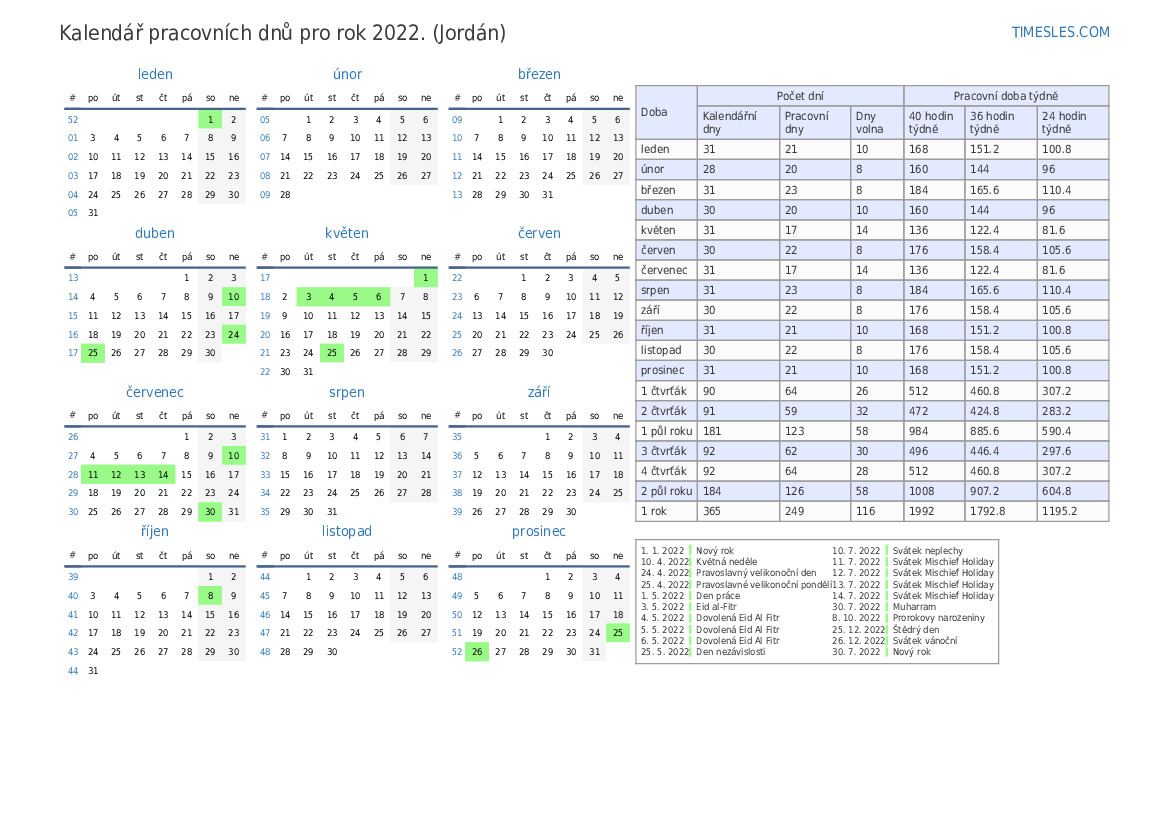This screenshot has height=827, width=1169.
Task: Select the 'červenec' month heading above its calendar
Action: pyautogui.click(x=155, y=392)
